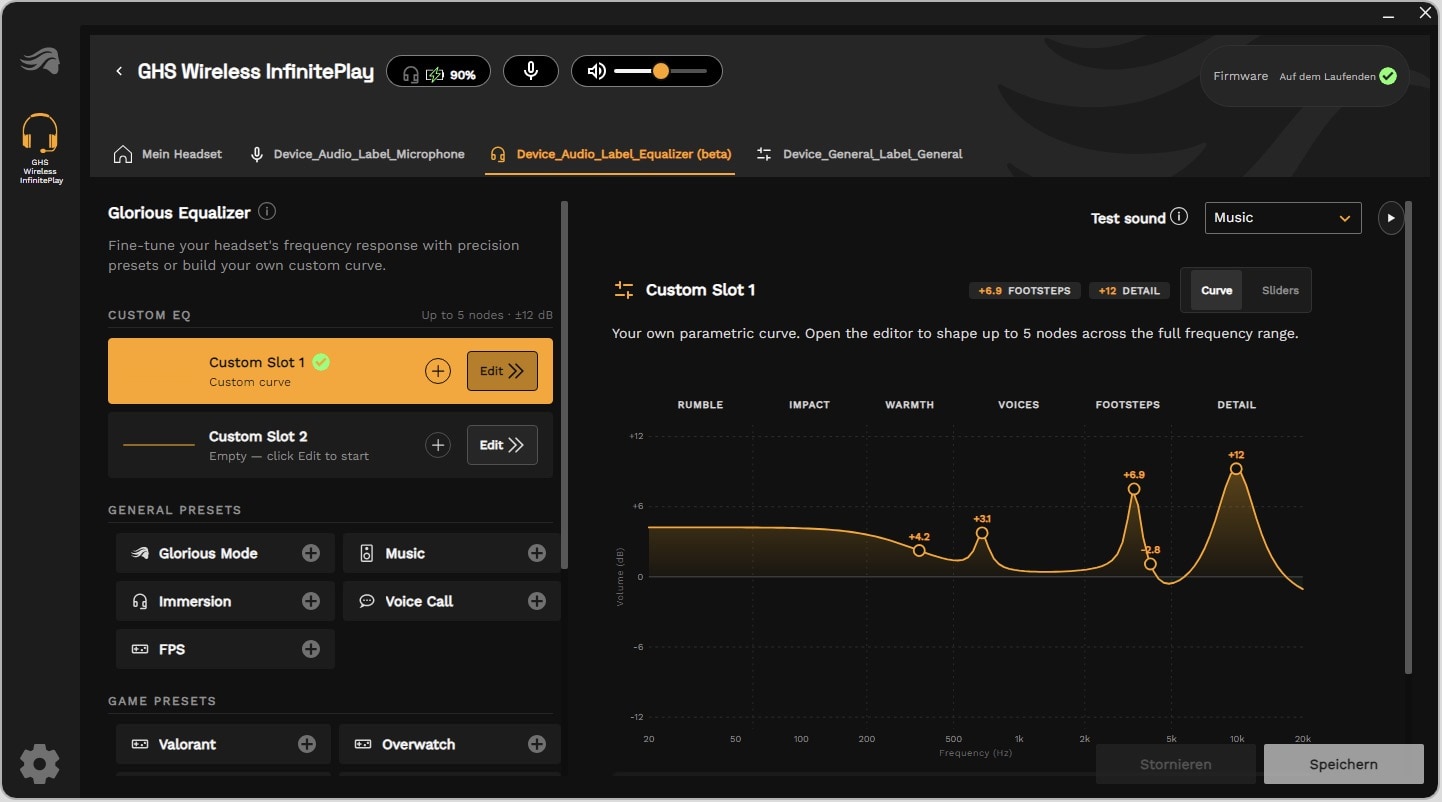Switch equalizer view to Sliders
The width and height of the screenshot is (1442, 802).
(1280, 290)
